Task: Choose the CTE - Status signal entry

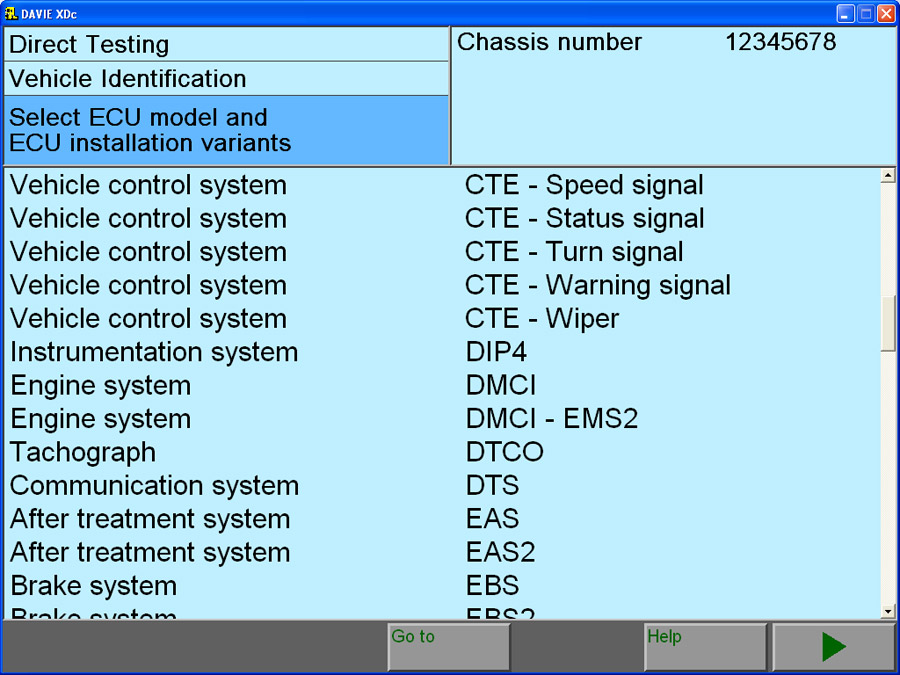Action: tap(584, 219)
